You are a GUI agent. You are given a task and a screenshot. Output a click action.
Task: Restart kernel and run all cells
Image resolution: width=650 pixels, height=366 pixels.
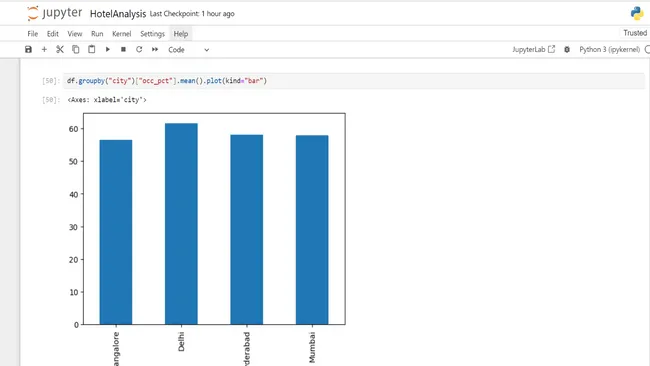155,49
